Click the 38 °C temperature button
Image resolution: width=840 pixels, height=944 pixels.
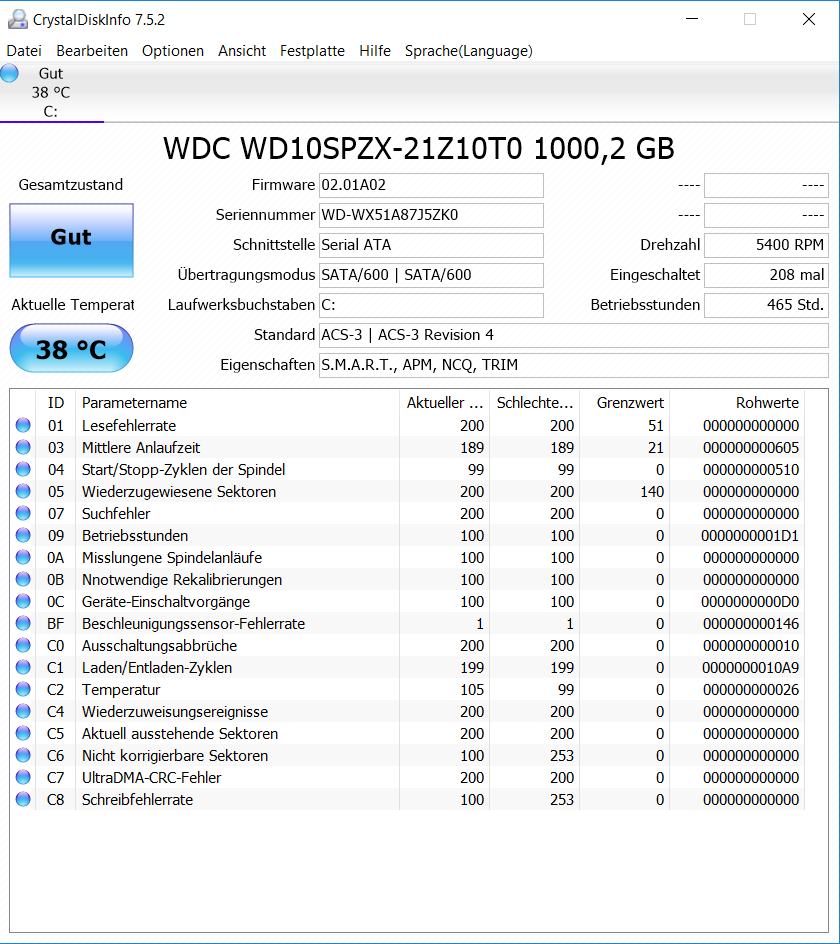(x=71, y=349)
